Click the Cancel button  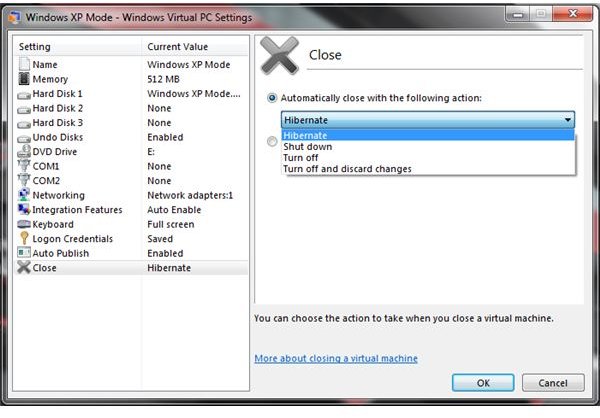[553, 383]
